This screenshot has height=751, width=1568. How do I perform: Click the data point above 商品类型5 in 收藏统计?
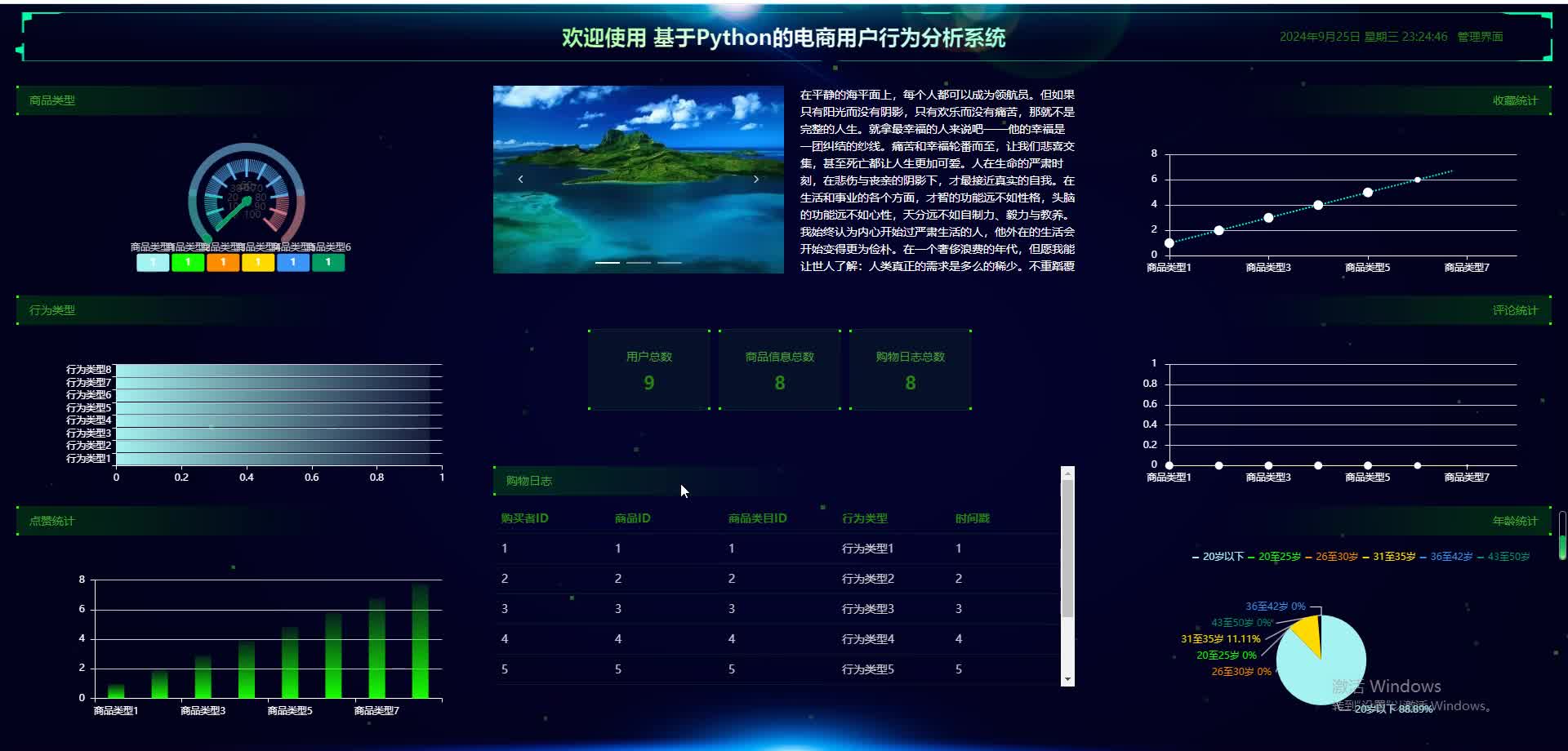(1368, 193)
